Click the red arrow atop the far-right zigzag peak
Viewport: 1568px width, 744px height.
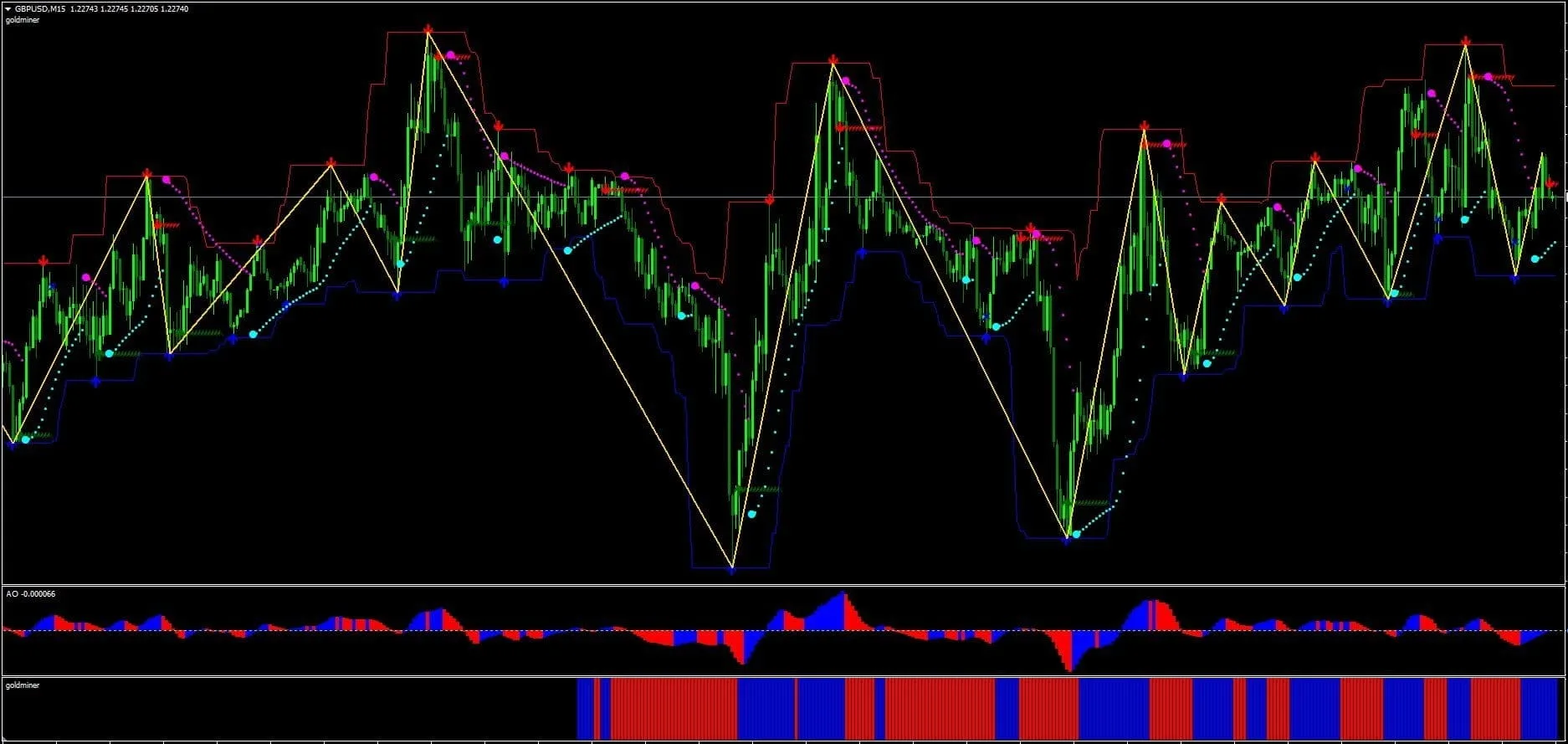pyautogui.click(x=1465, y=41)
